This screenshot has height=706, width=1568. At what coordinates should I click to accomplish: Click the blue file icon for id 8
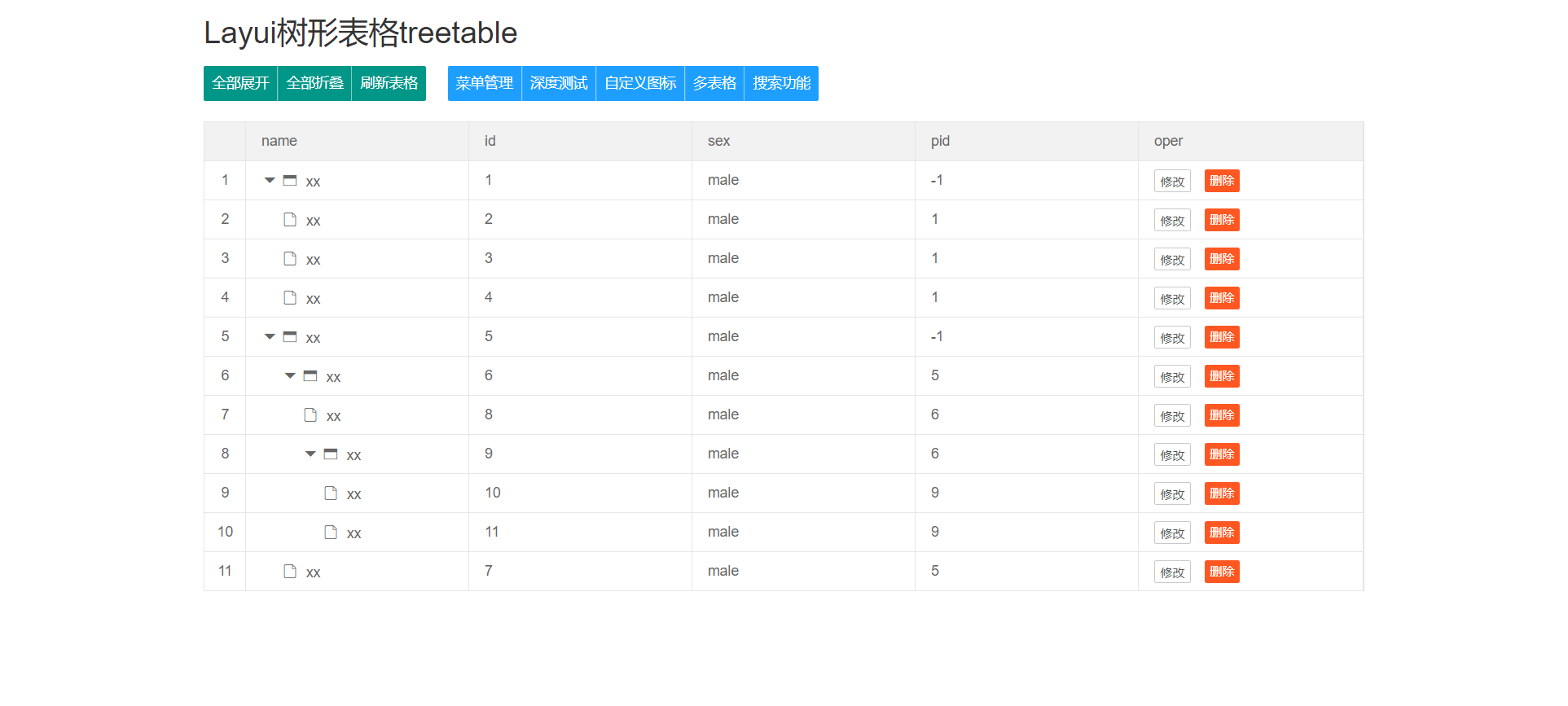tap(310, 415)
